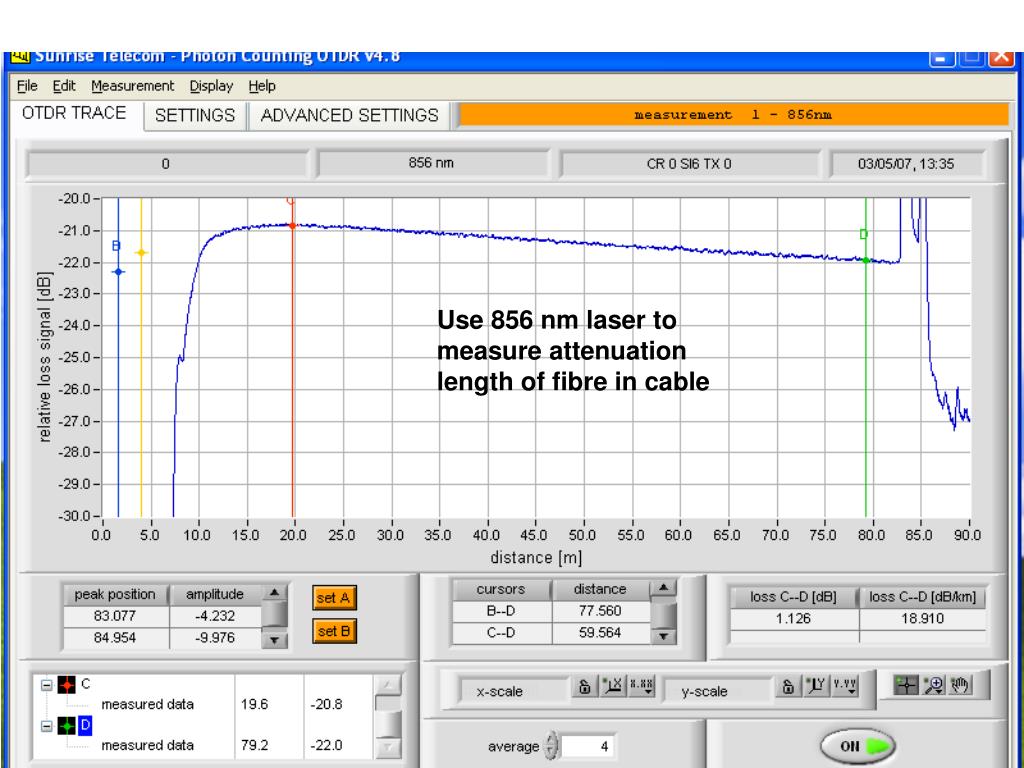Click the cursors table scrollbar thumb
1024x768 pixels.
pos(664,616)
